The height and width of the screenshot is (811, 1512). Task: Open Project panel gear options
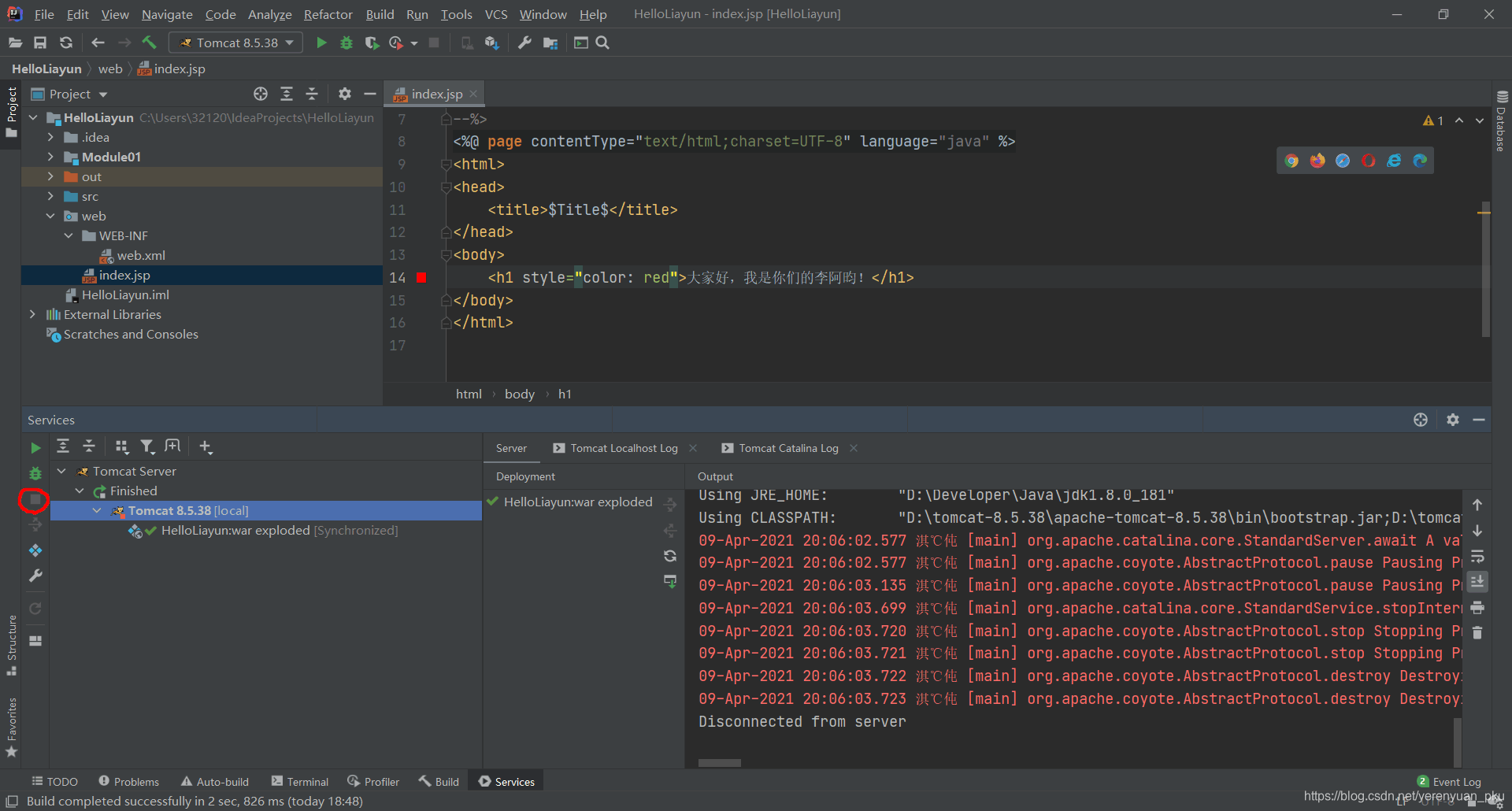point(345,94)
